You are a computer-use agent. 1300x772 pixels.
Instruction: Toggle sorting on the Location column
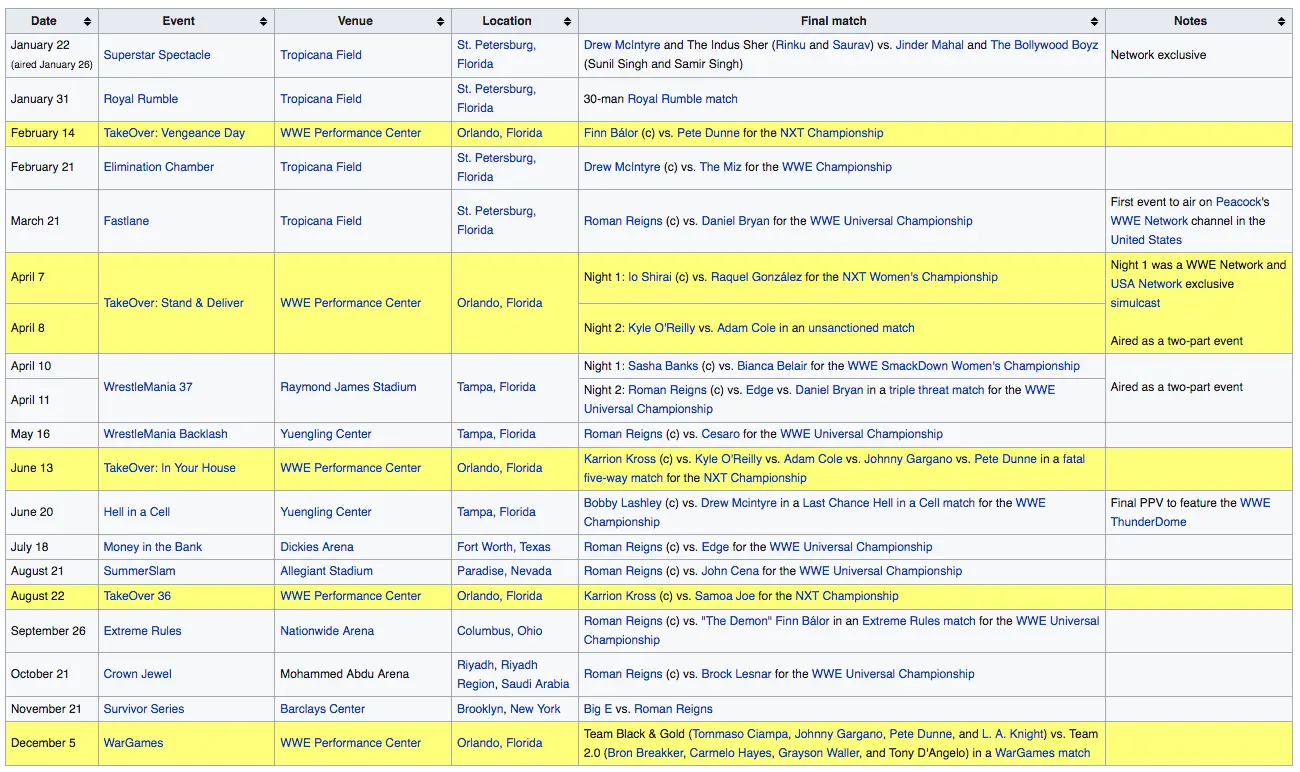[567, 21]
